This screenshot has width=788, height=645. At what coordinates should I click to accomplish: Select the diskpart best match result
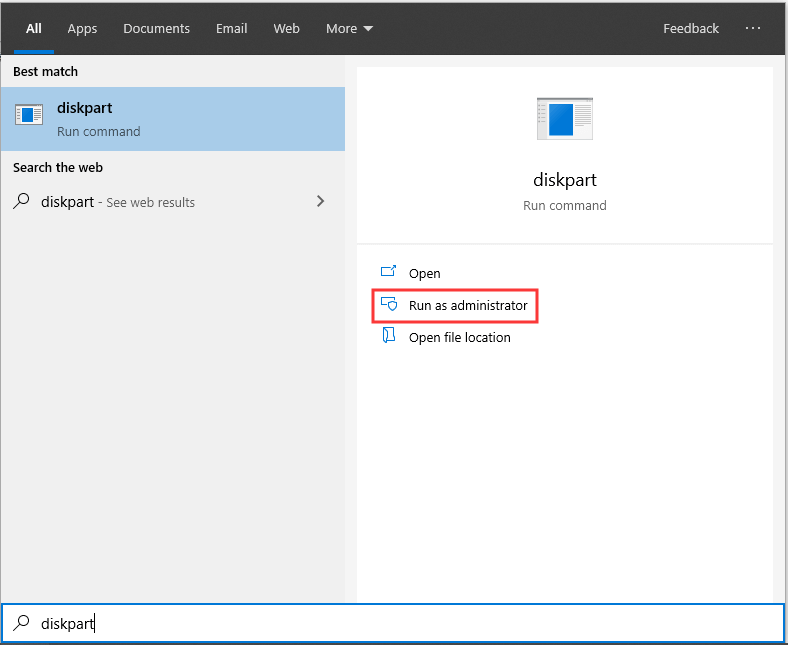point(173,119)
